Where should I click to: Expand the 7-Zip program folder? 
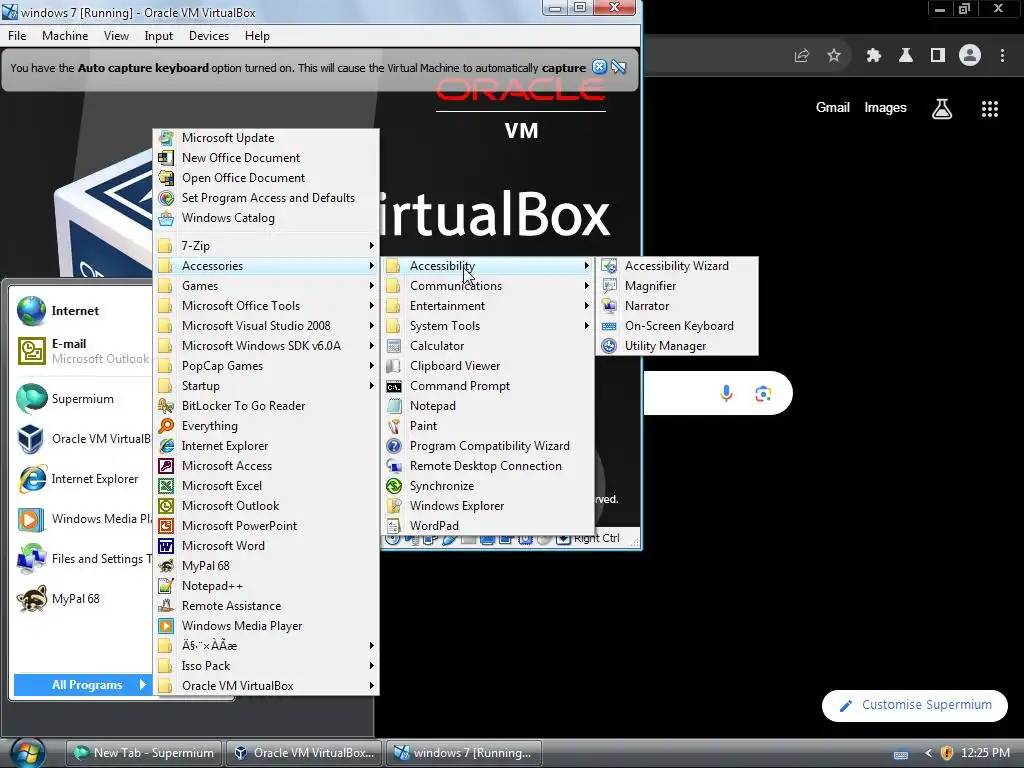click(x=266, y=246)
